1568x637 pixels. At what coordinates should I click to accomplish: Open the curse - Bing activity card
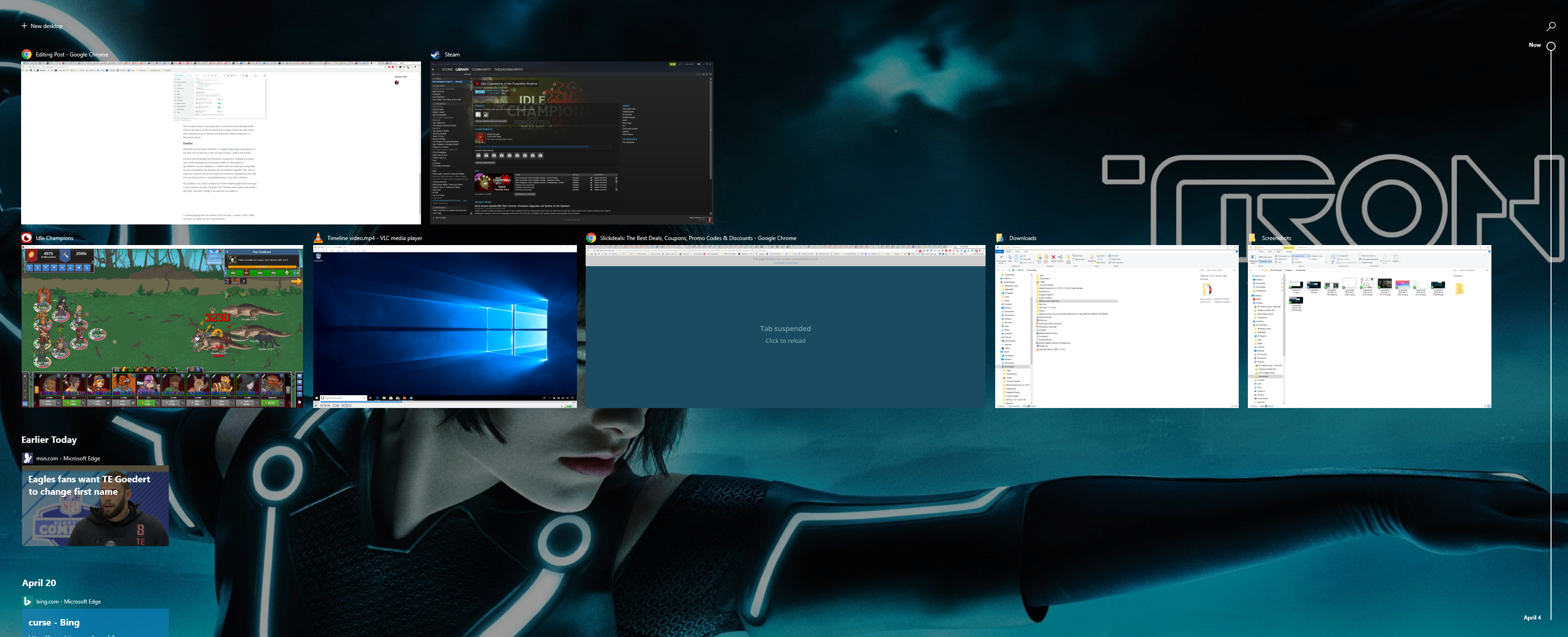click(95, 623)
